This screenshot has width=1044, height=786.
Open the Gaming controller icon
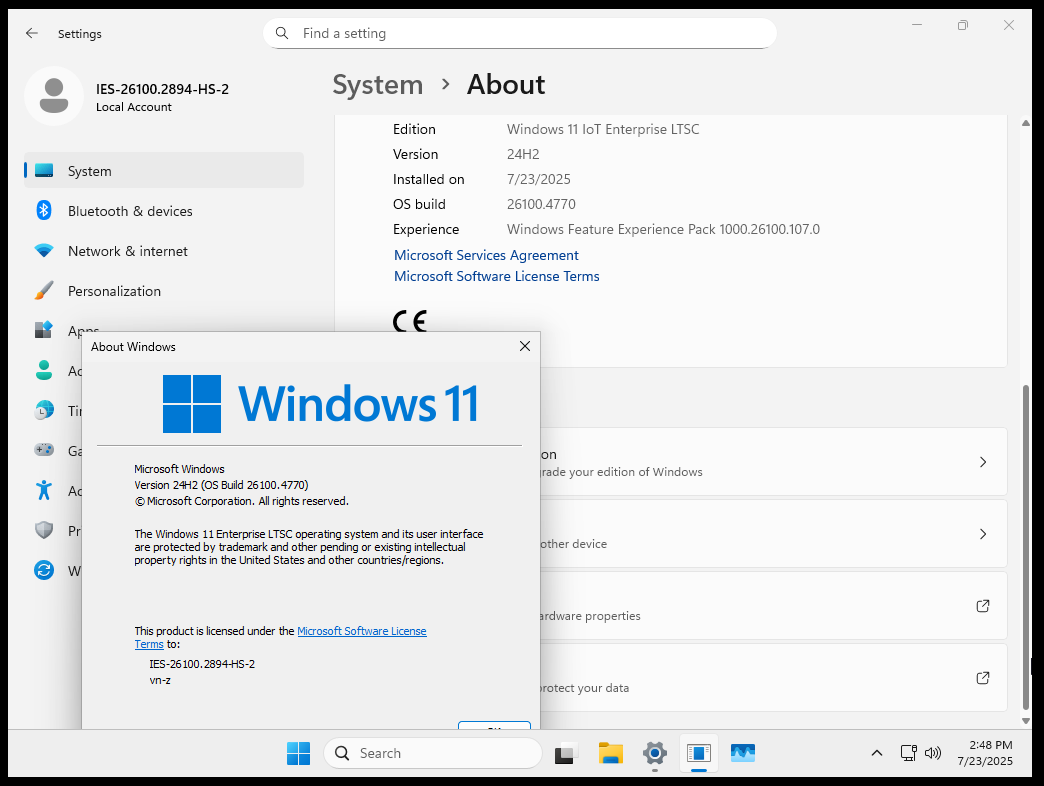tap(44, 450)
